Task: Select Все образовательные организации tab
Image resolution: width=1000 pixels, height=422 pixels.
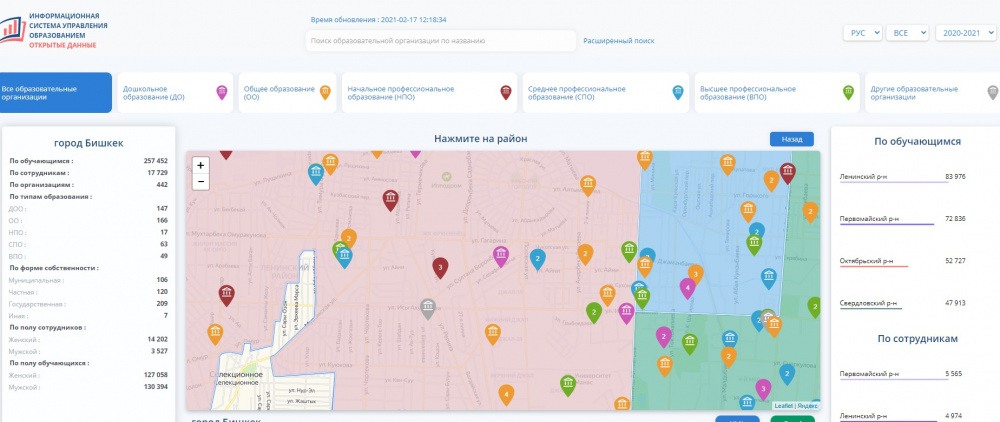Action: point(55,92)
